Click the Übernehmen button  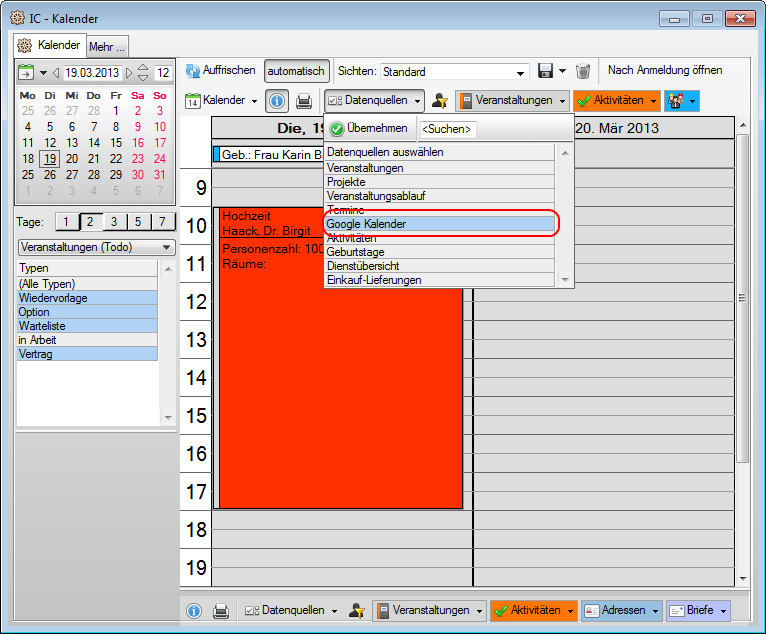[369, 128]
